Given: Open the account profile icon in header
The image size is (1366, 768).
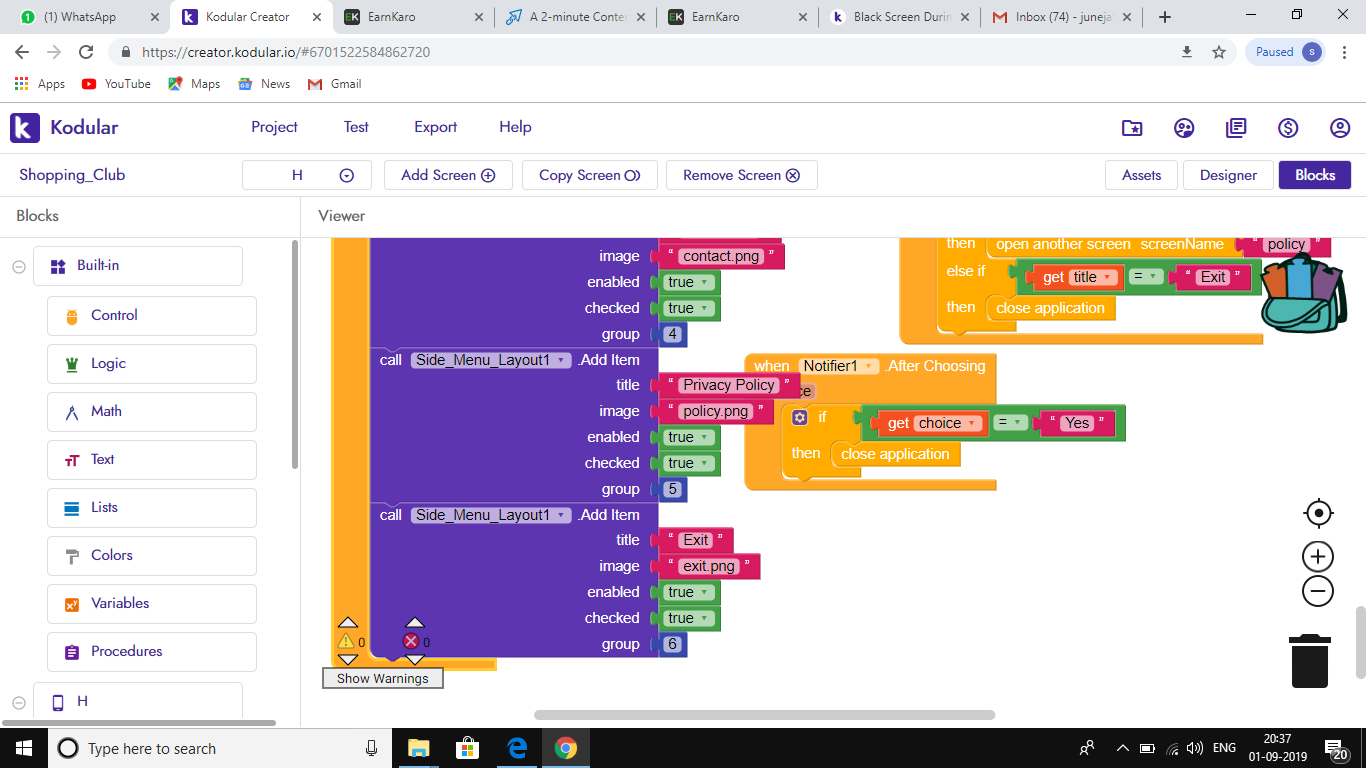Looking at the screenshot, I should pyautogui.click(x=1340, y=128).
